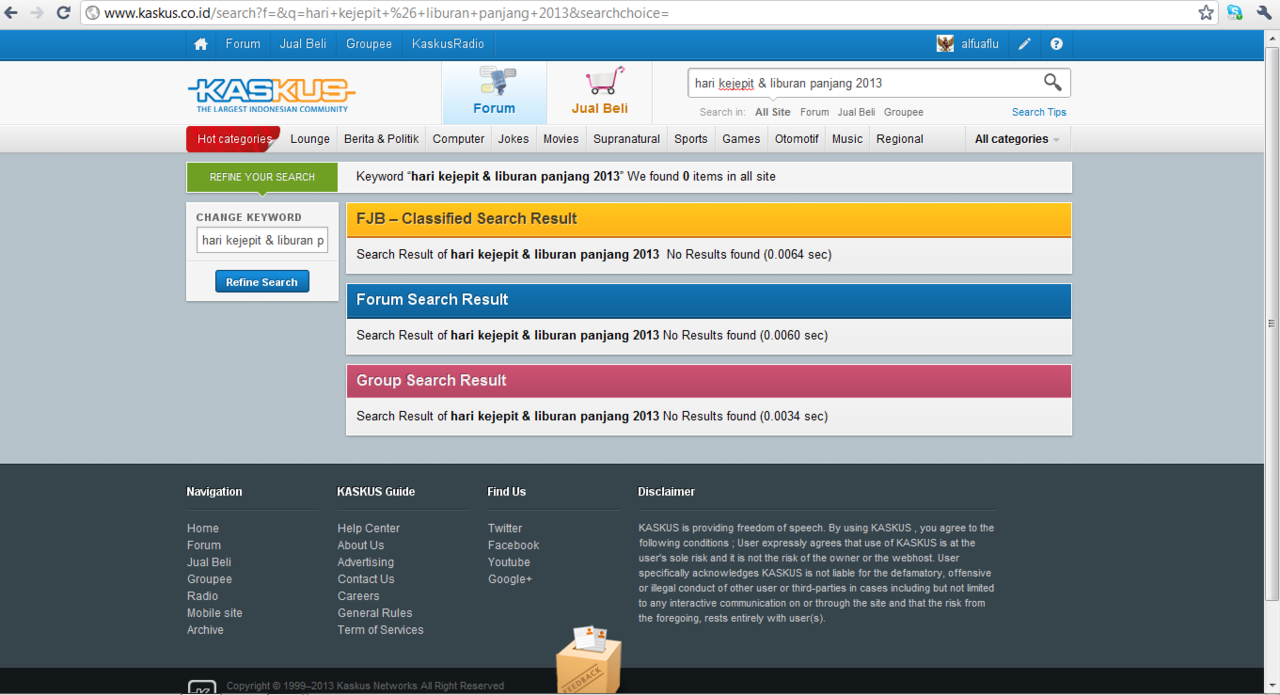
Task: Collapse the Refine Your Search panel header
Action: click(x=262, y=177)
